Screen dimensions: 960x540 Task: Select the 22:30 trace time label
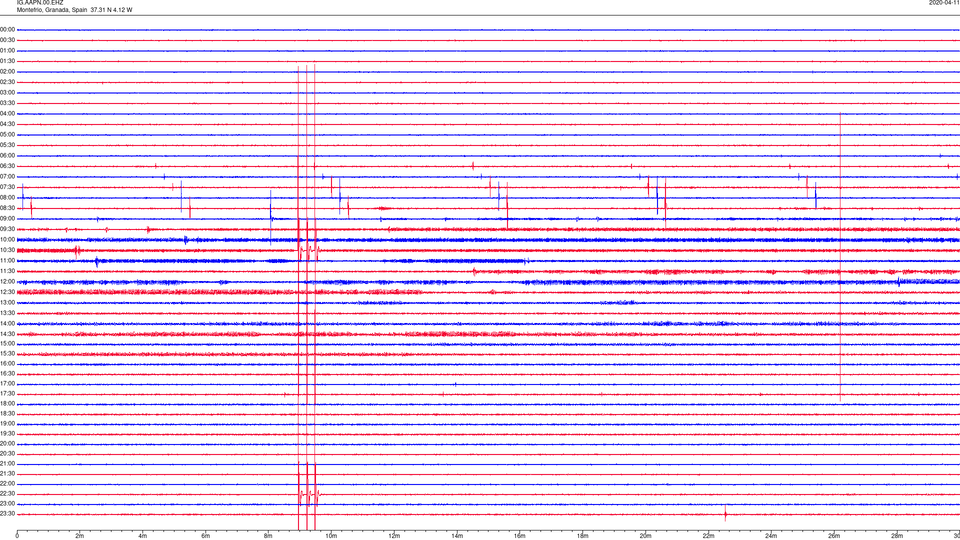click(x=7, y=493)
